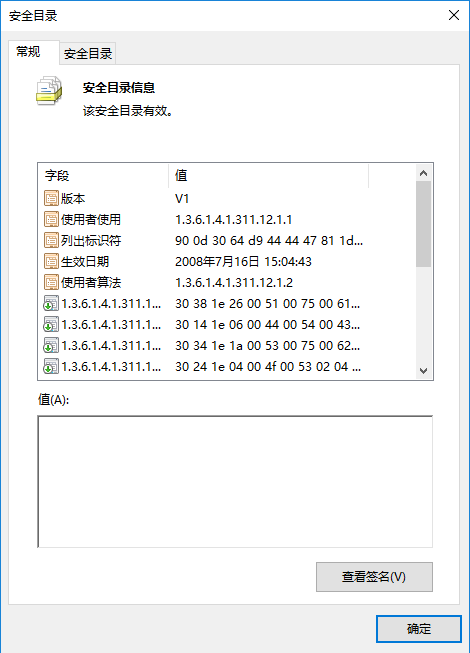Open 查看签名(V) to view signature
This screenshot has width=470, height=653.
pyautogui.click(x=374, y=577)
